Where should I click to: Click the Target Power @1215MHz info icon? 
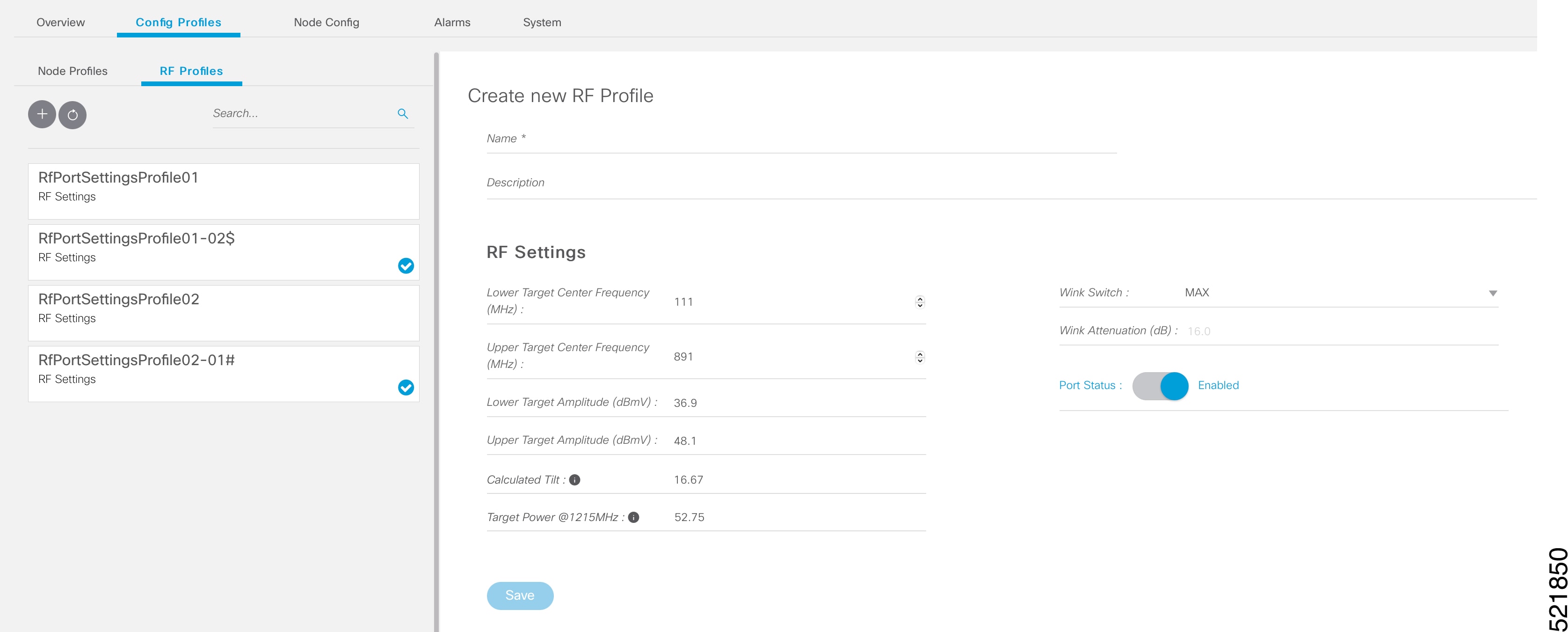[x=634, y=517]
